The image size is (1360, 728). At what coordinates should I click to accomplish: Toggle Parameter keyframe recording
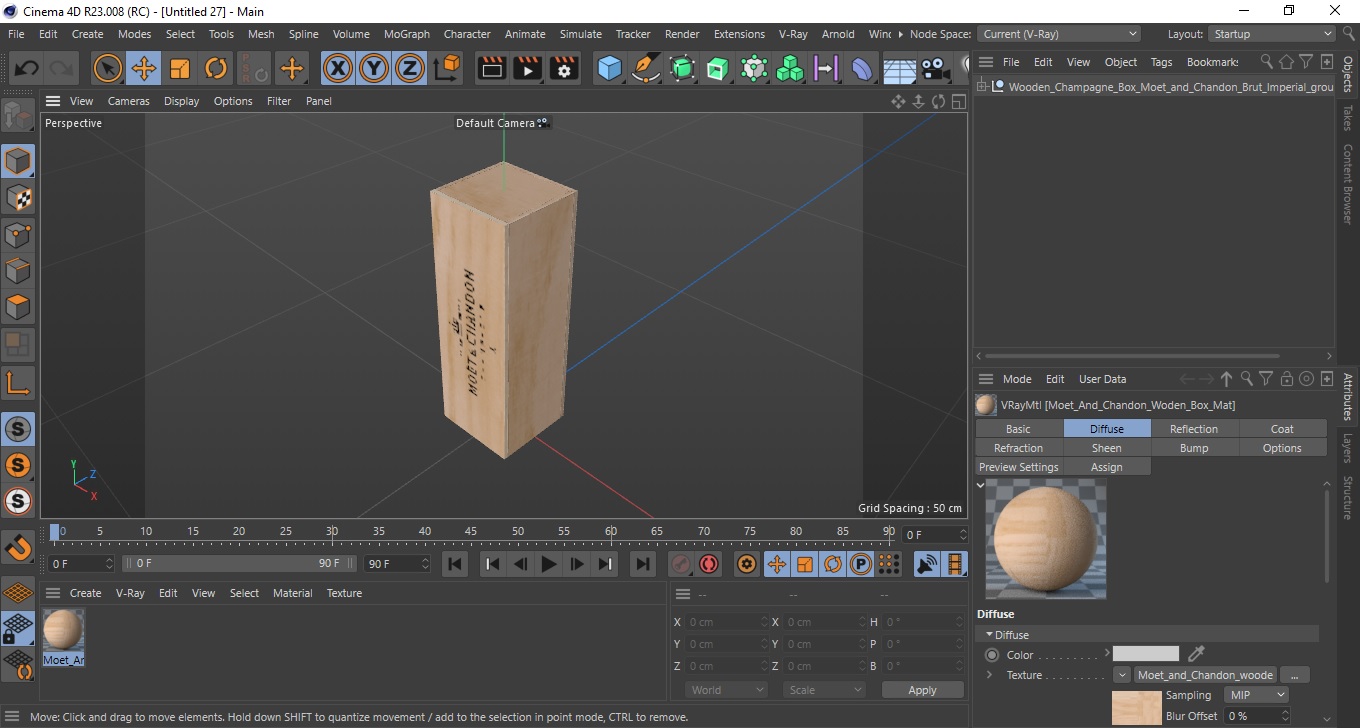[x=860, y=564]
